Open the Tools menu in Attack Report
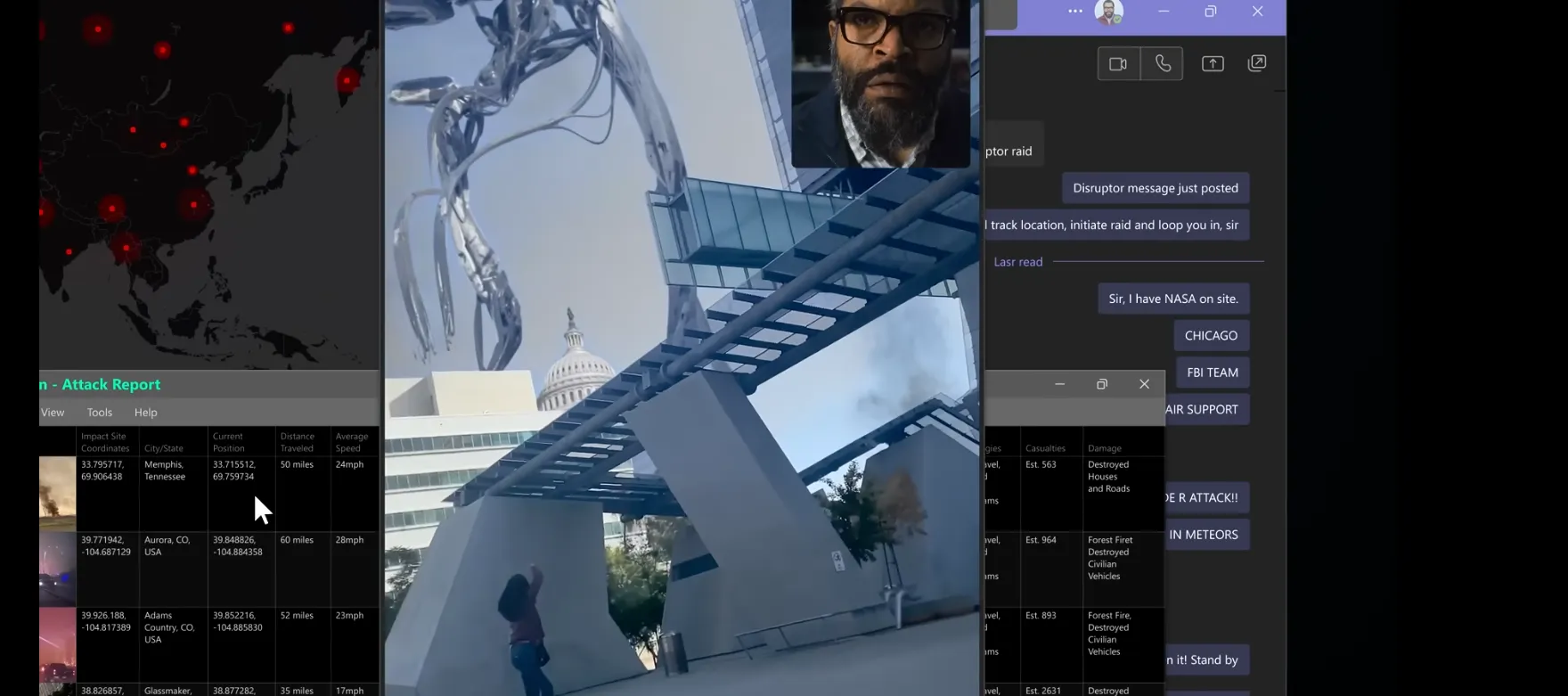 (100, 413)
